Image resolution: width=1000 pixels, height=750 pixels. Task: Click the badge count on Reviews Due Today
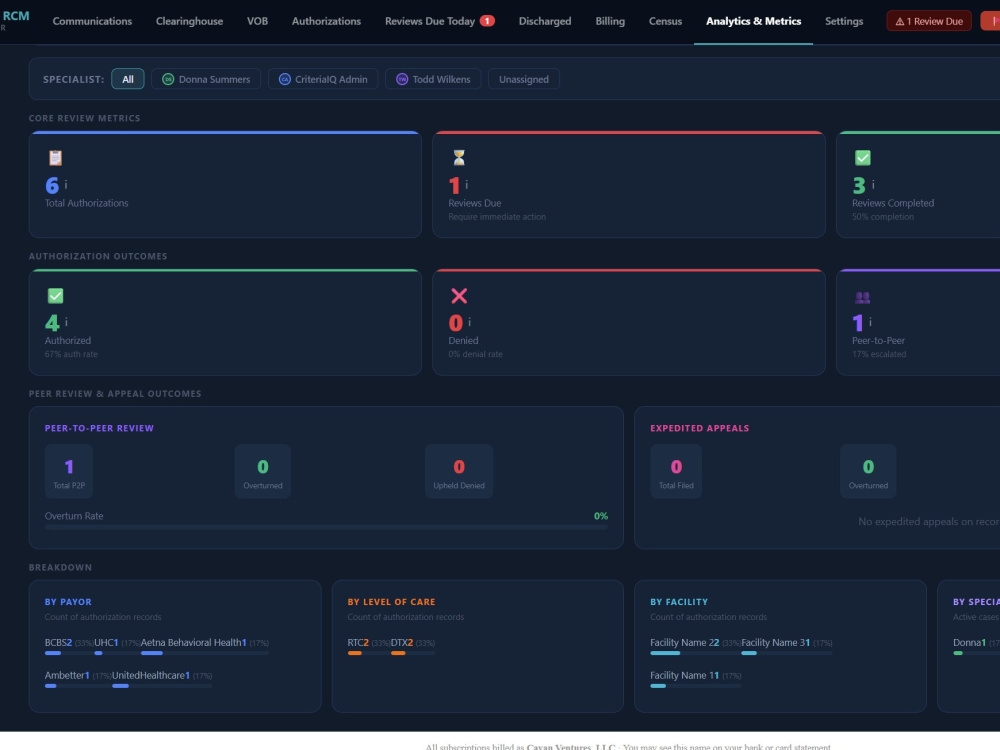(487, 21)
